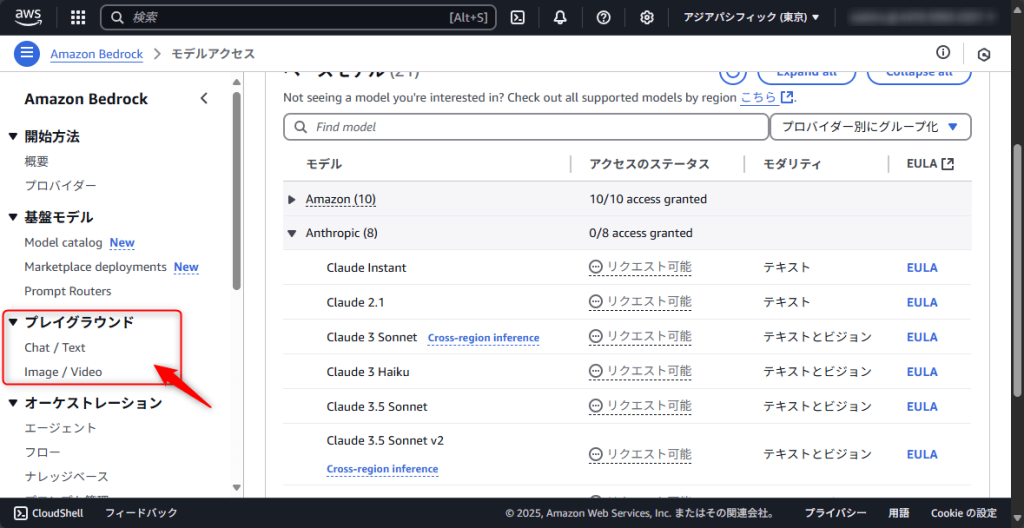Click Cross-region inference link for Claude 3 Sonnet
Image resolution: width=1024 pixels, height=528 pixels.
coord(483,338)
